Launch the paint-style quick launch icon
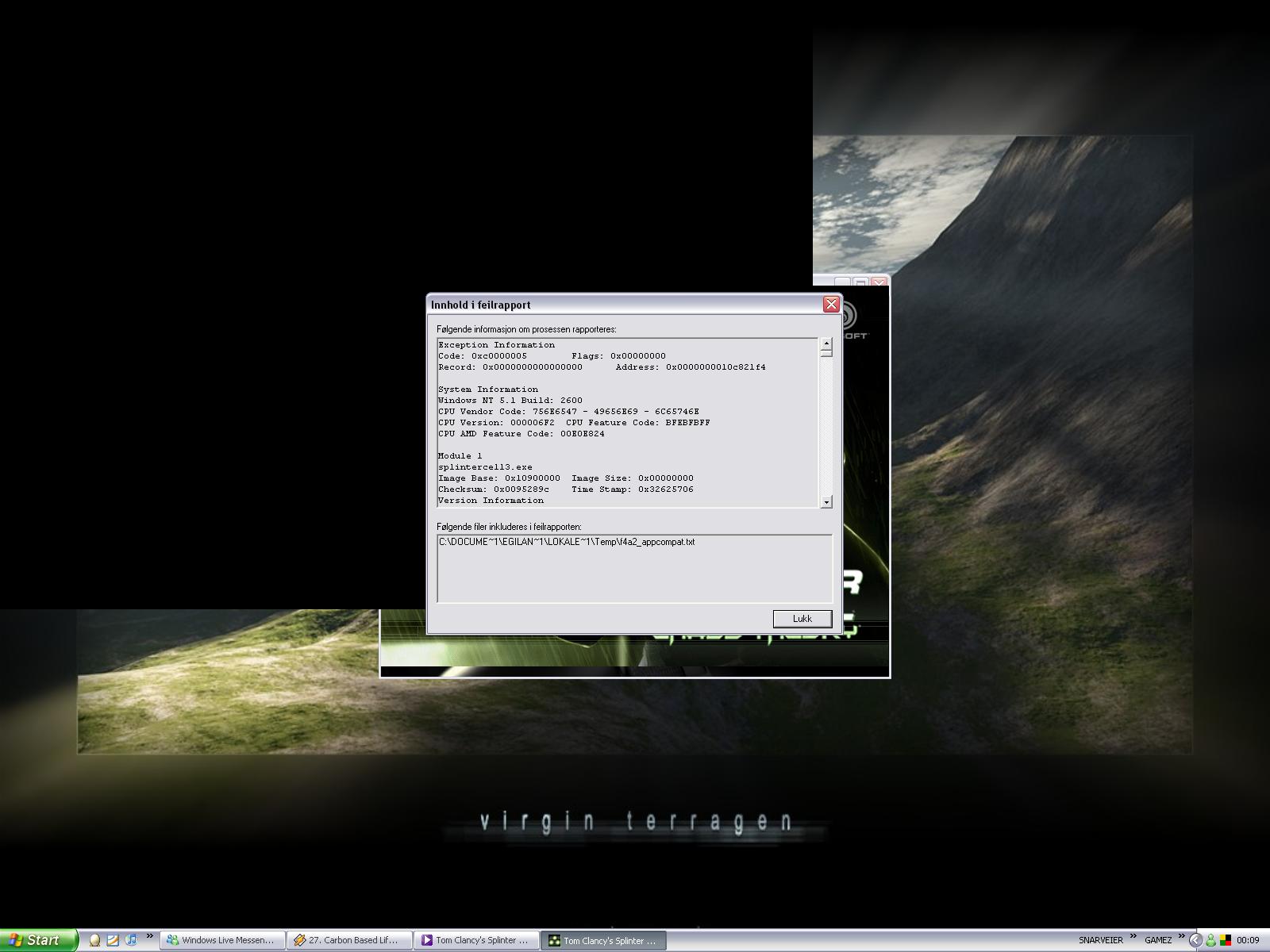This screenshot has width=1270, height=952. click(113, 940)
